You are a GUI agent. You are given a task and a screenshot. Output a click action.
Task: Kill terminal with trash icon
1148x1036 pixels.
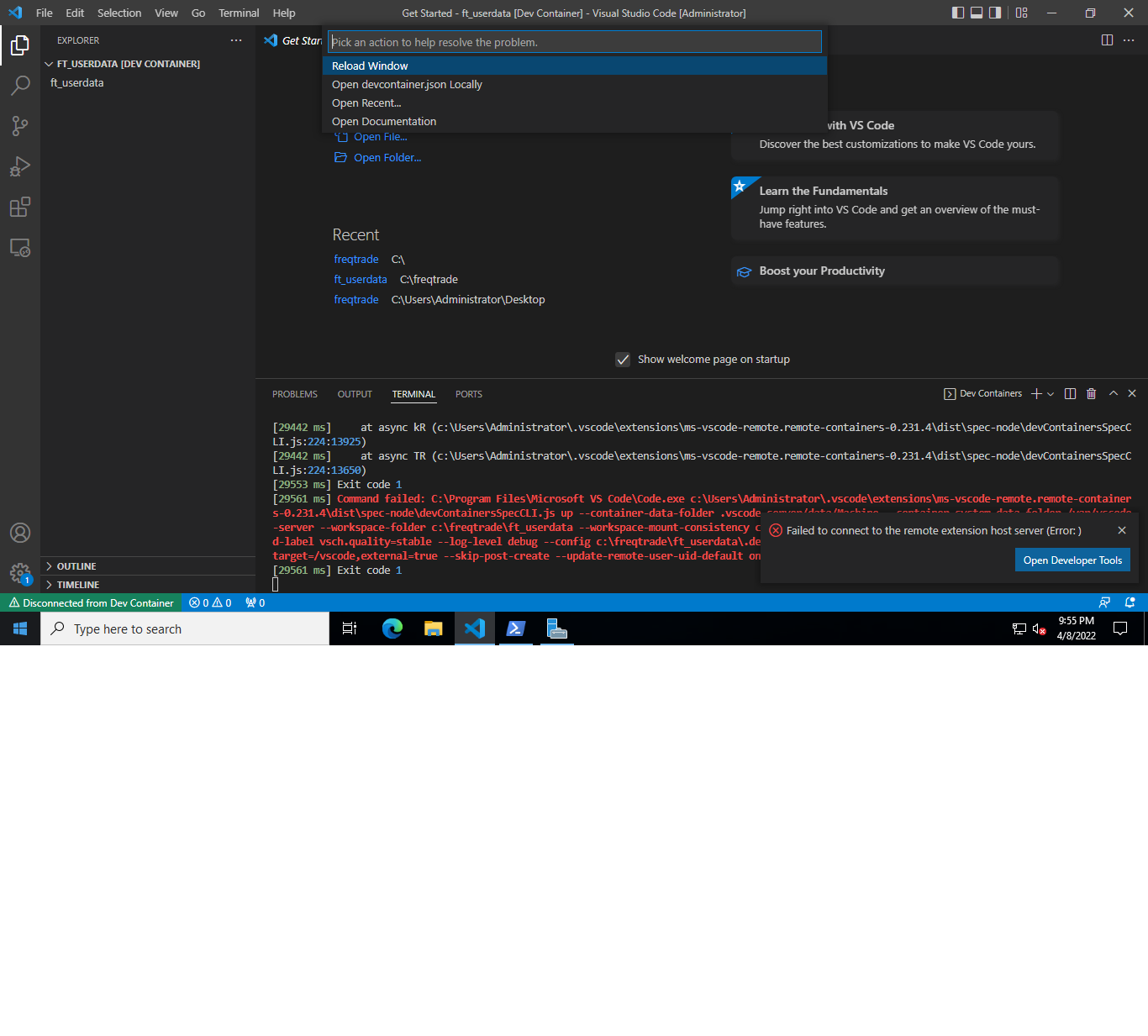click(1091, 393)
